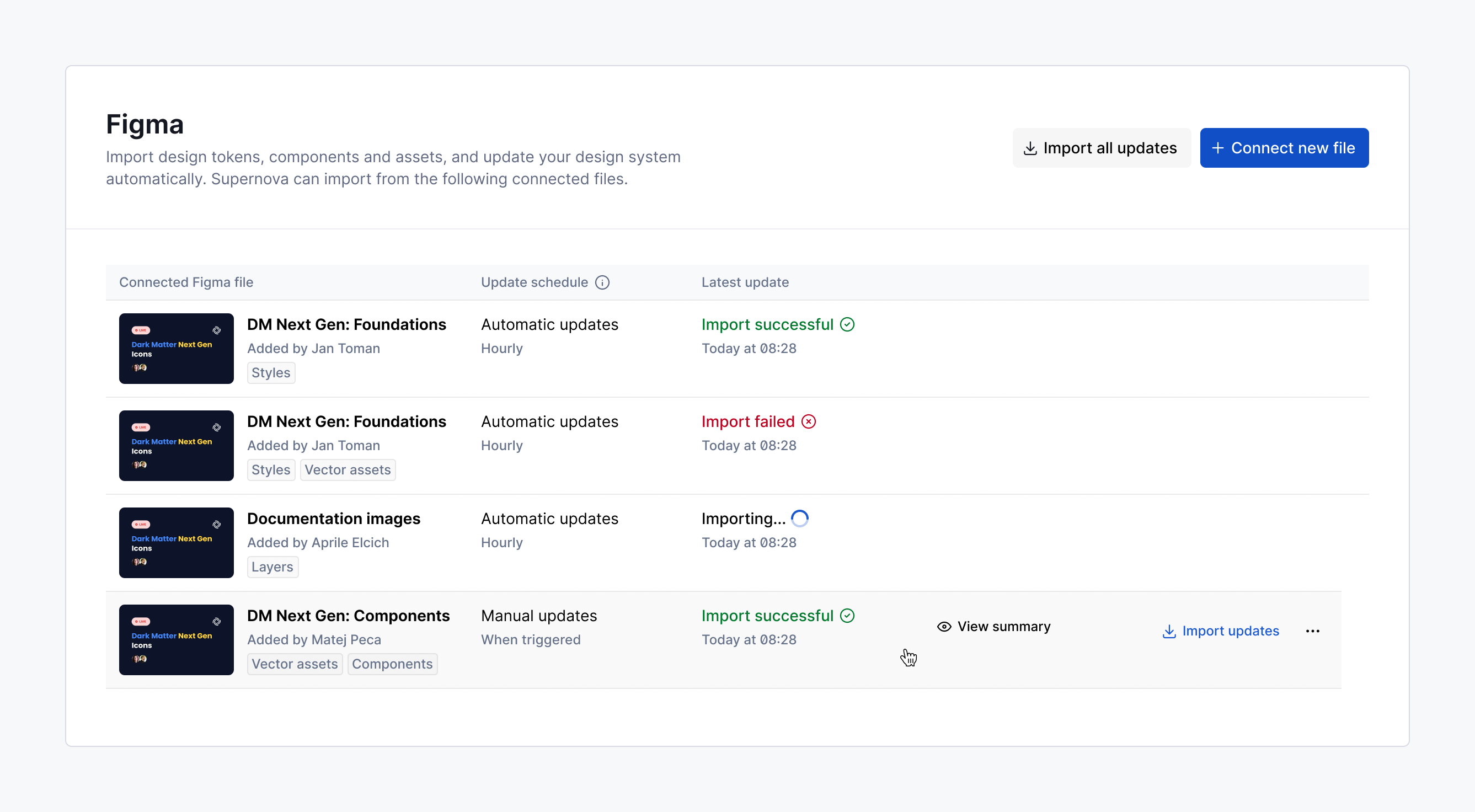Select the Documentation images file name
Screen dimensions: 1475x812
pos(333,519)
